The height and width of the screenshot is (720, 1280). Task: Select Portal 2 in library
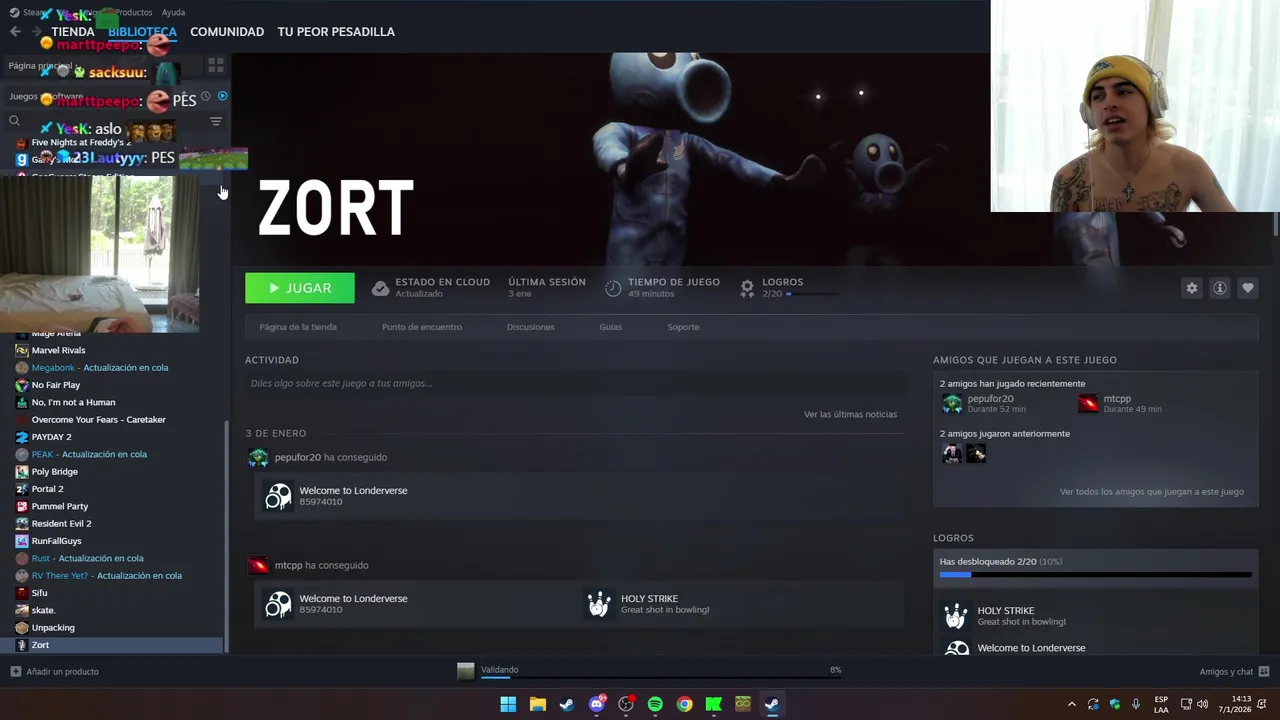coord(47,489)
